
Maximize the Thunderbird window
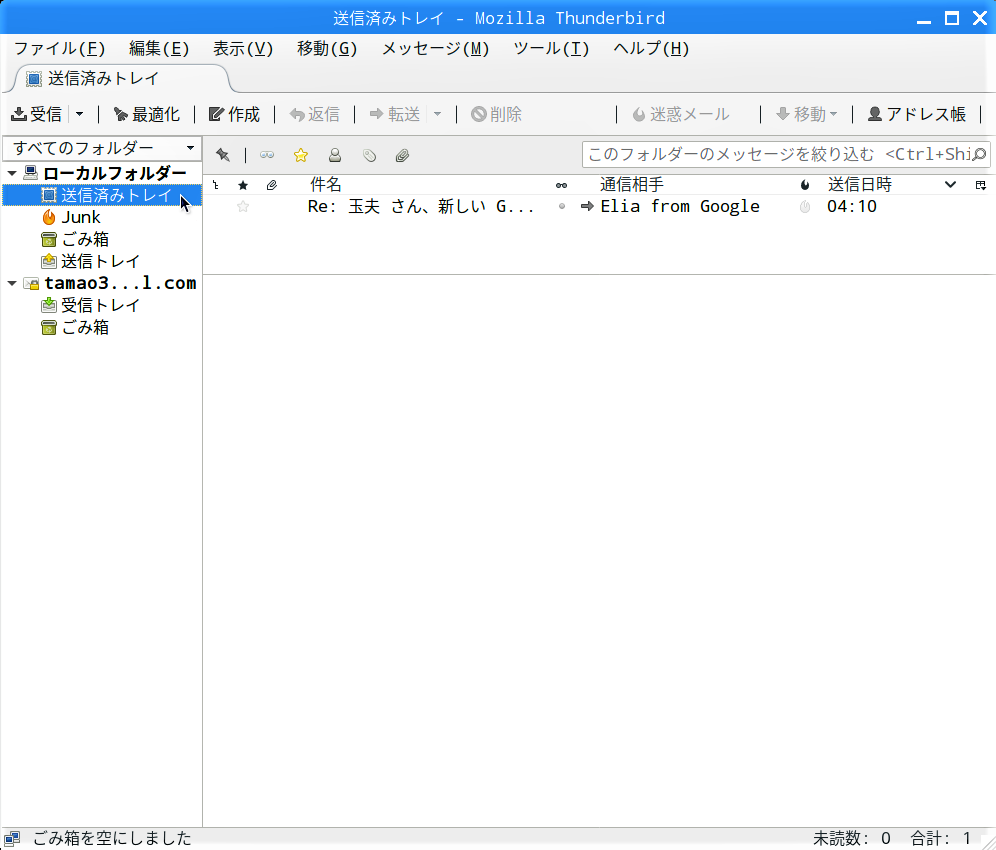[x=952, y=18]
